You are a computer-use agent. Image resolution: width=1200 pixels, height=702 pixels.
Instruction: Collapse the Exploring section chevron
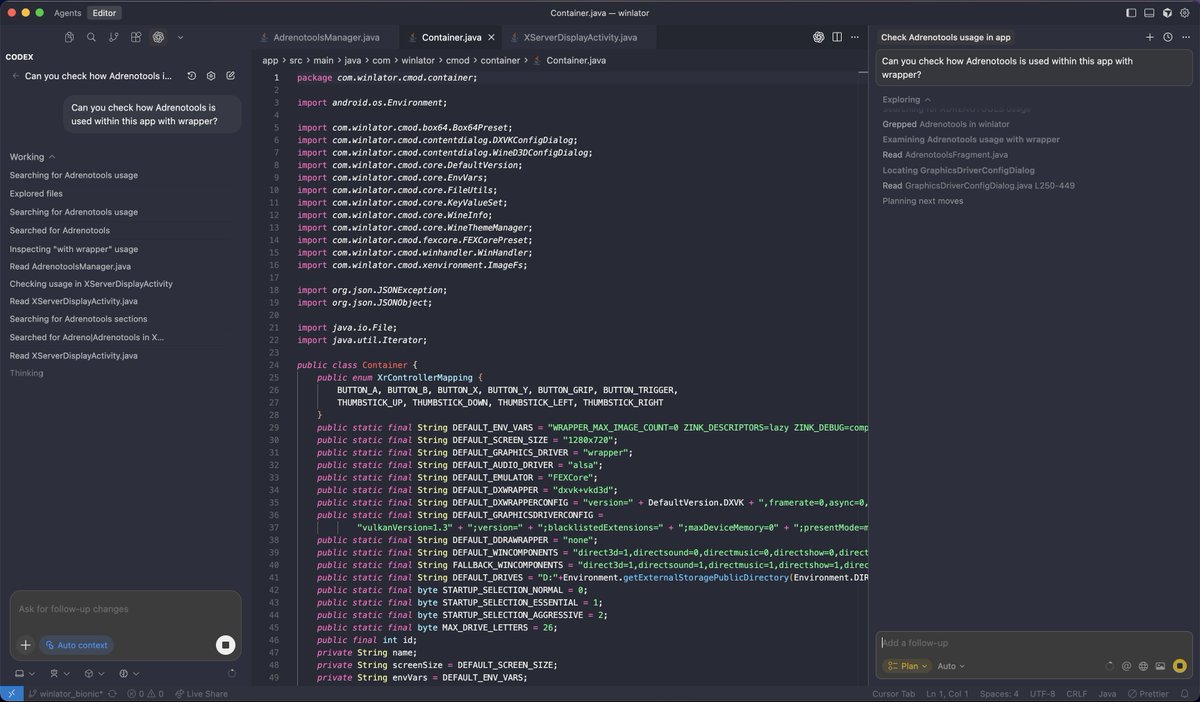point(927,100)
